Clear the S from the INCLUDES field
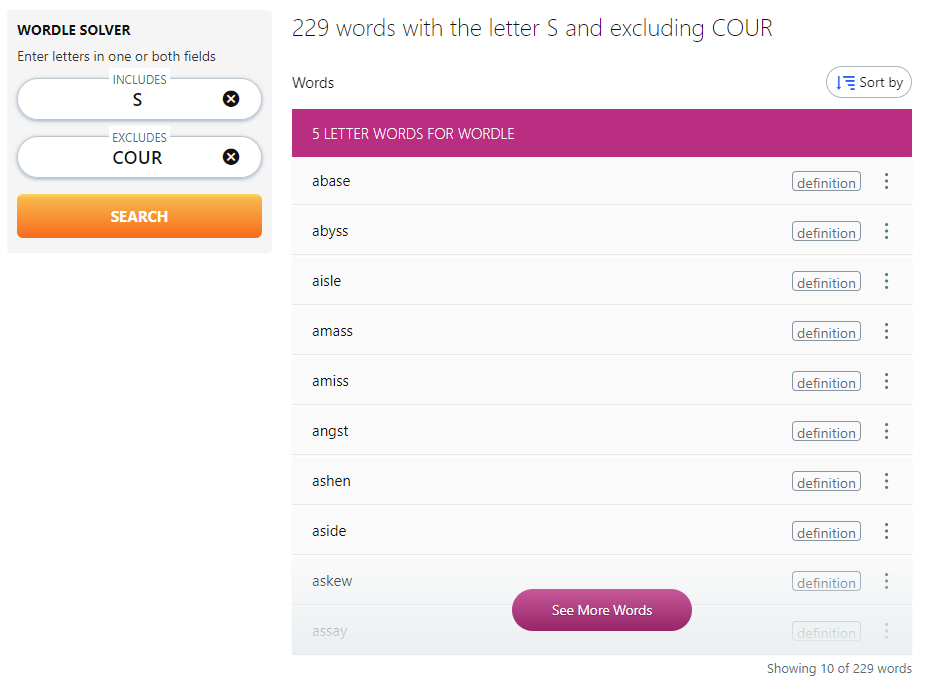This screenshot has width=940, height=698. coord(231,99)
